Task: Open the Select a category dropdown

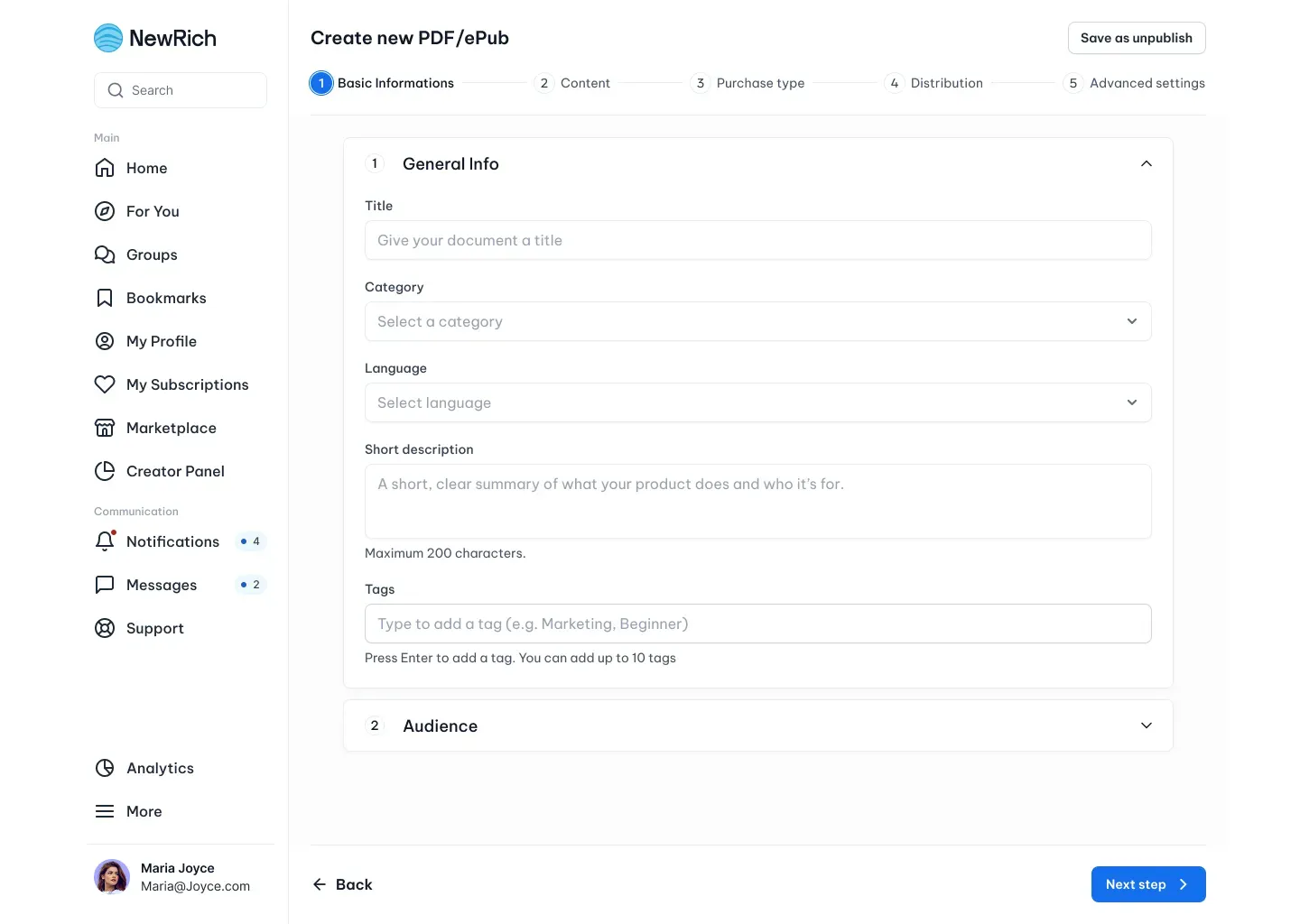Action: pyautogui.click(x=758, y=321)
